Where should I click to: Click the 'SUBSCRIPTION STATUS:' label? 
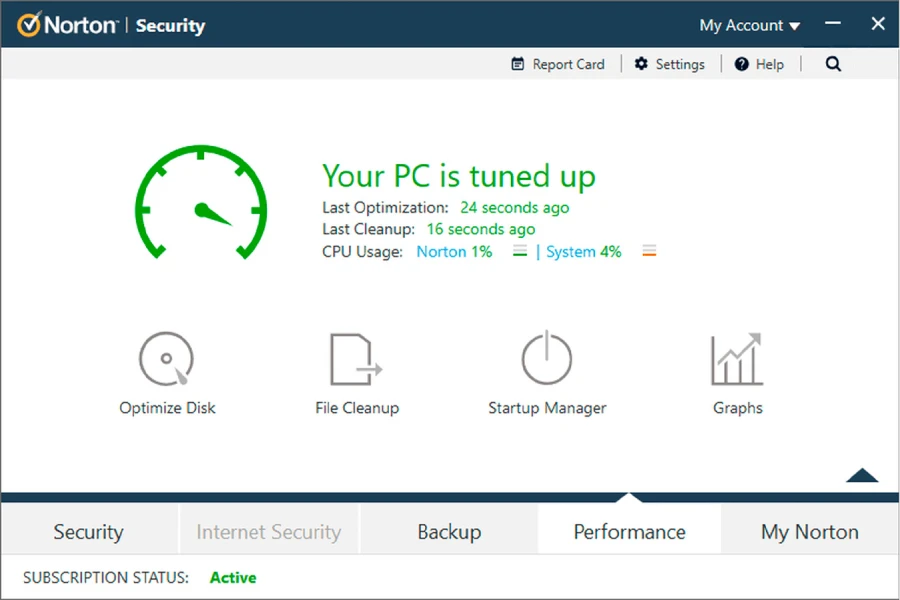point(106,577)
